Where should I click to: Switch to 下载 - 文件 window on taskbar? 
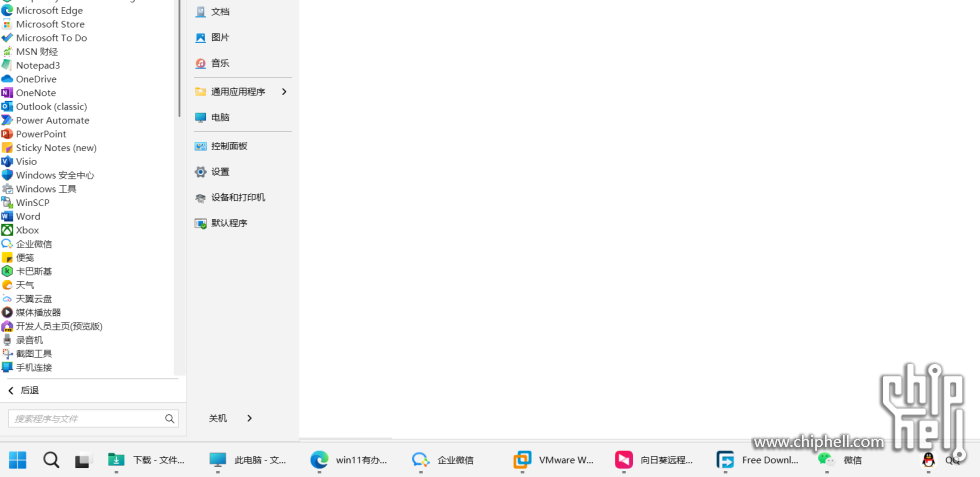pos(148,460)
